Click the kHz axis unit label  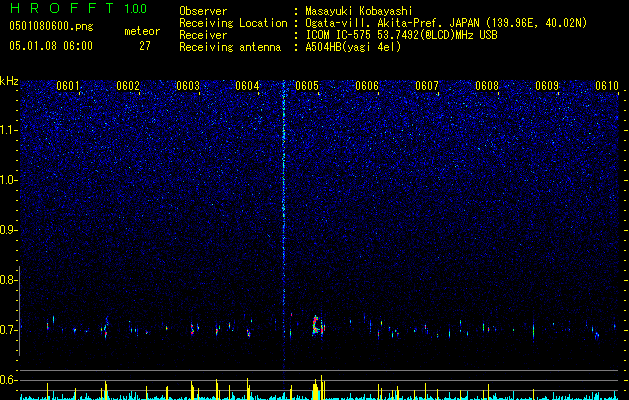pos(9,81)
